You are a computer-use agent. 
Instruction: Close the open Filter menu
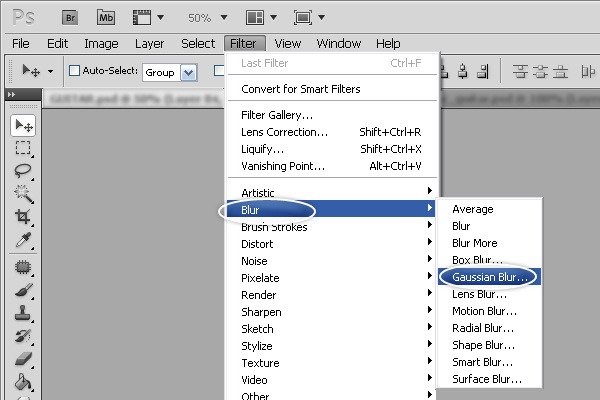tap(245, 44)
